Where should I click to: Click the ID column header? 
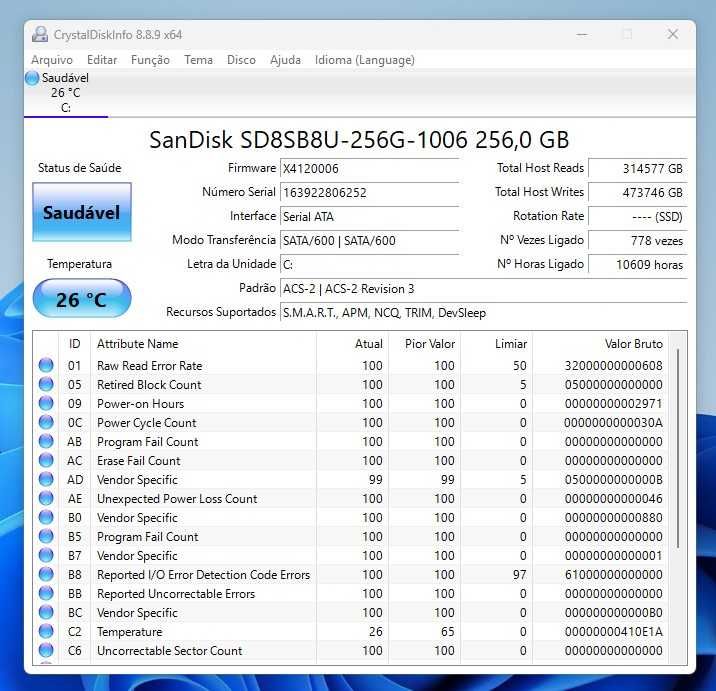click(x=74, y=343)
